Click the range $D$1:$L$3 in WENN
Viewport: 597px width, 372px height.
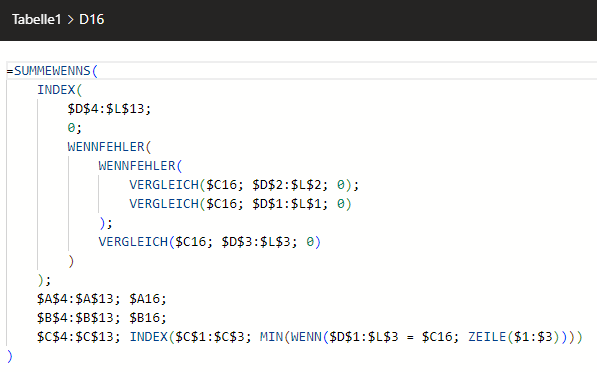[364, 337]
